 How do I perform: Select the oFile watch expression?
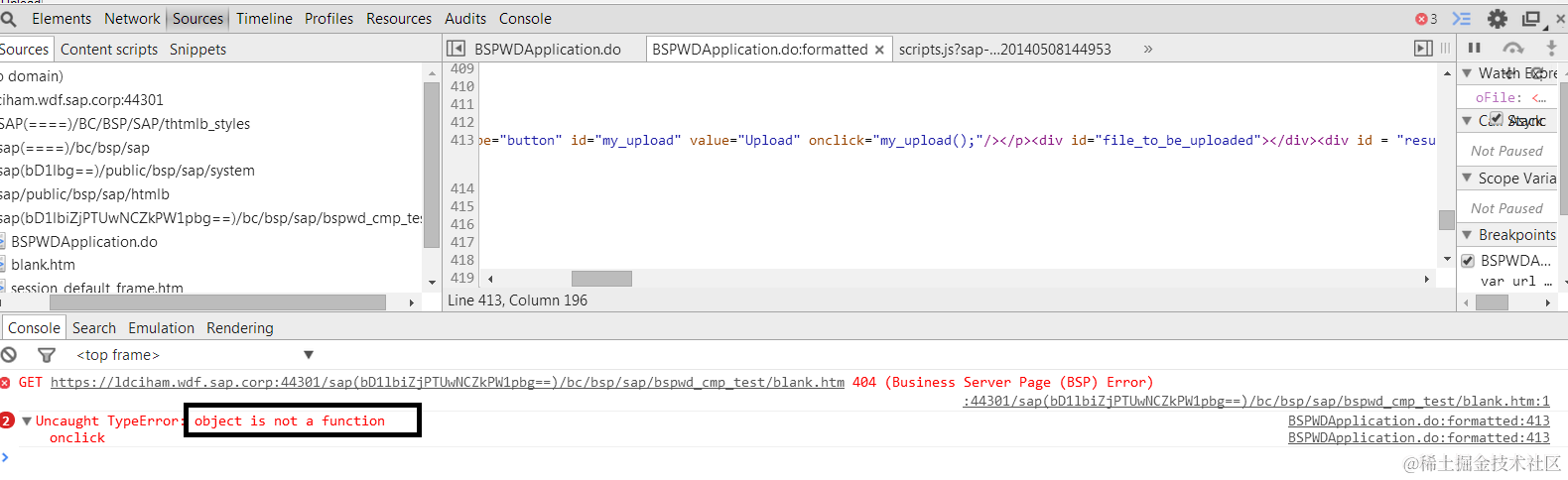coord(1510,97)
